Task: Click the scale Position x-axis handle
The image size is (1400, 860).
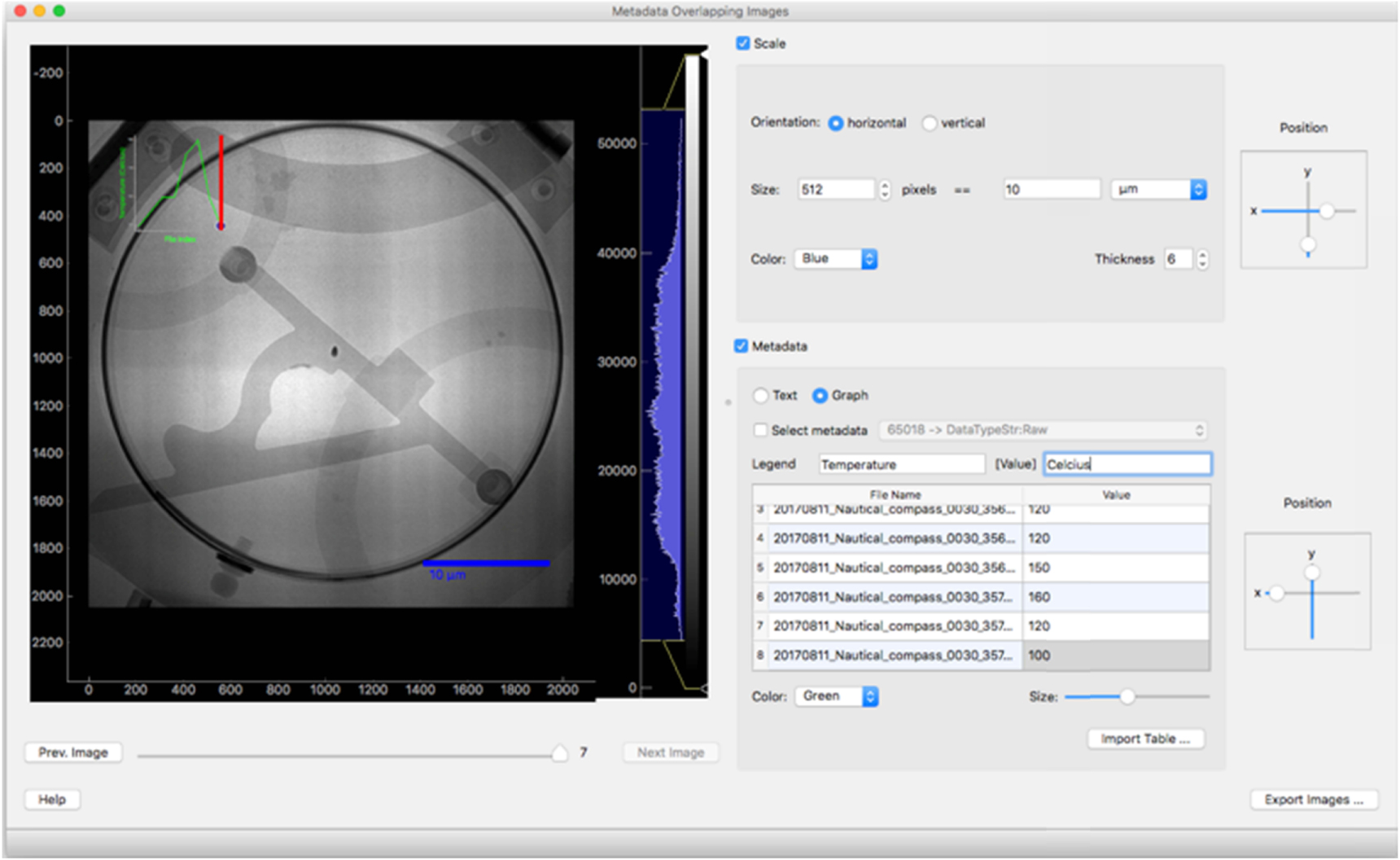Action: (1327, 210)
